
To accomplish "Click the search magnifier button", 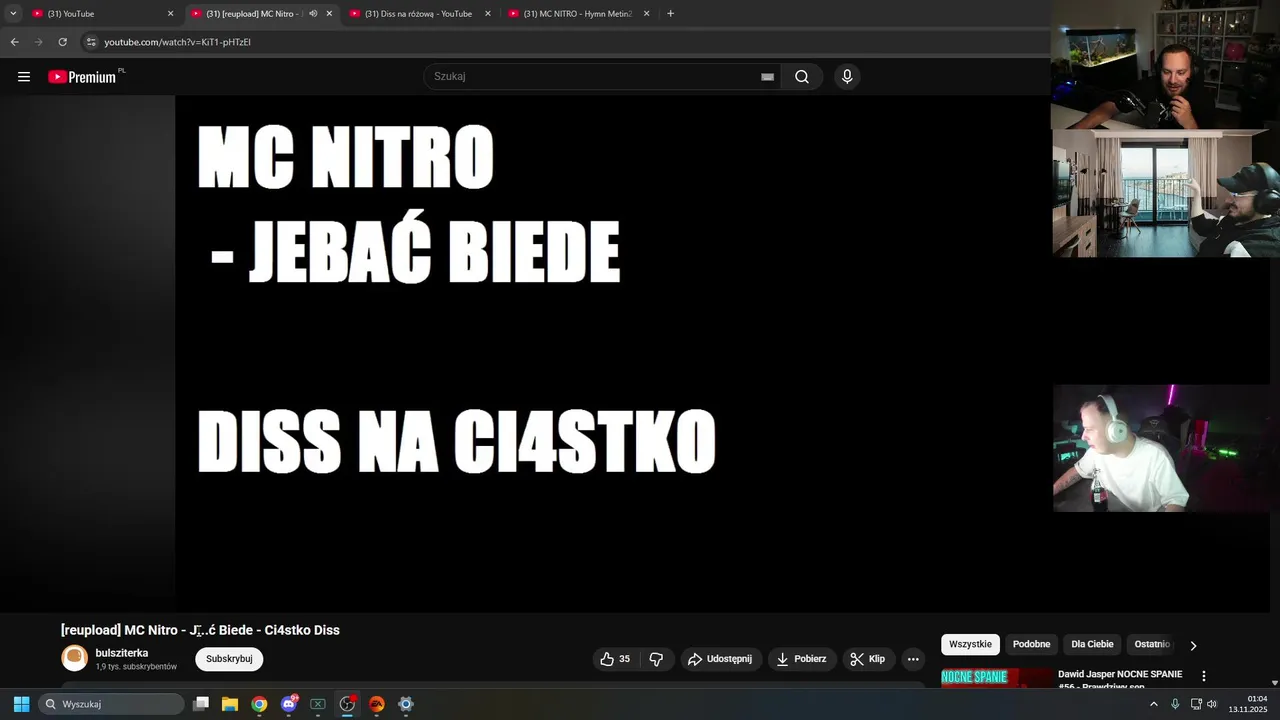I will [802, 77].
